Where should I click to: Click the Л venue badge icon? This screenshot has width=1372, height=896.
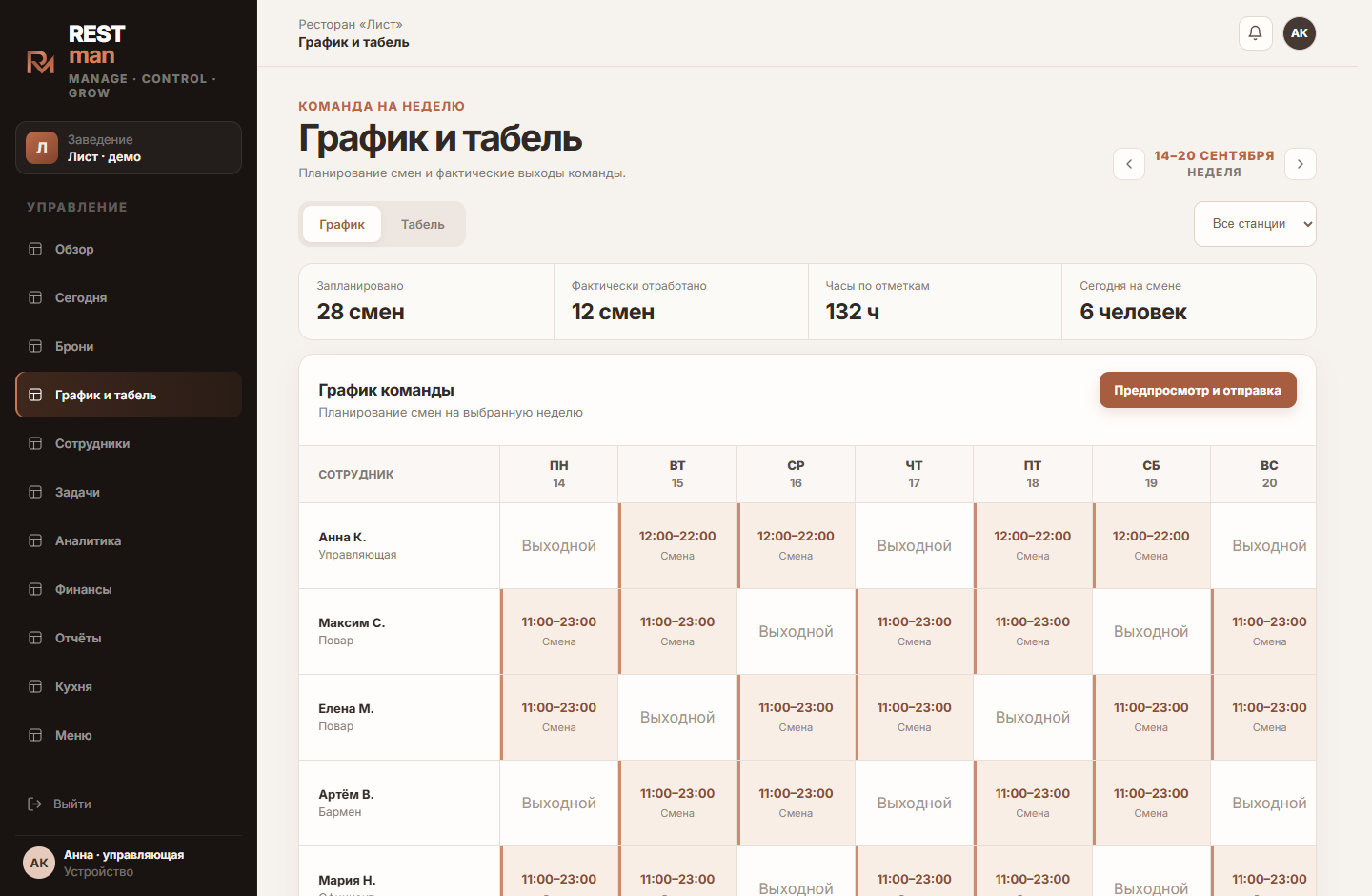(x=42, y=148)
